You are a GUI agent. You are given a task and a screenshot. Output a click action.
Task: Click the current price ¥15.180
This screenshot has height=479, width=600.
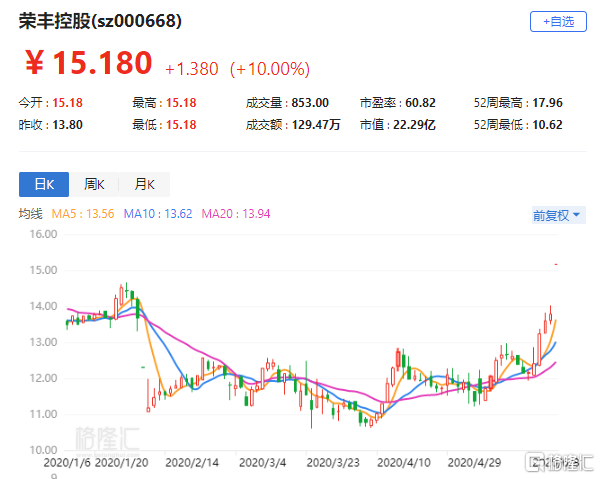(x=89, y=63)
